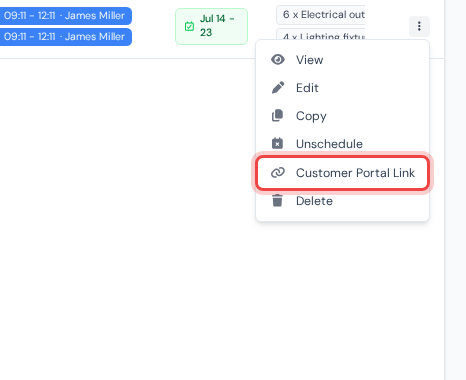Screen dimensions: 466x380
Task: Open the Customer Portal Link option
Action: 342,173
